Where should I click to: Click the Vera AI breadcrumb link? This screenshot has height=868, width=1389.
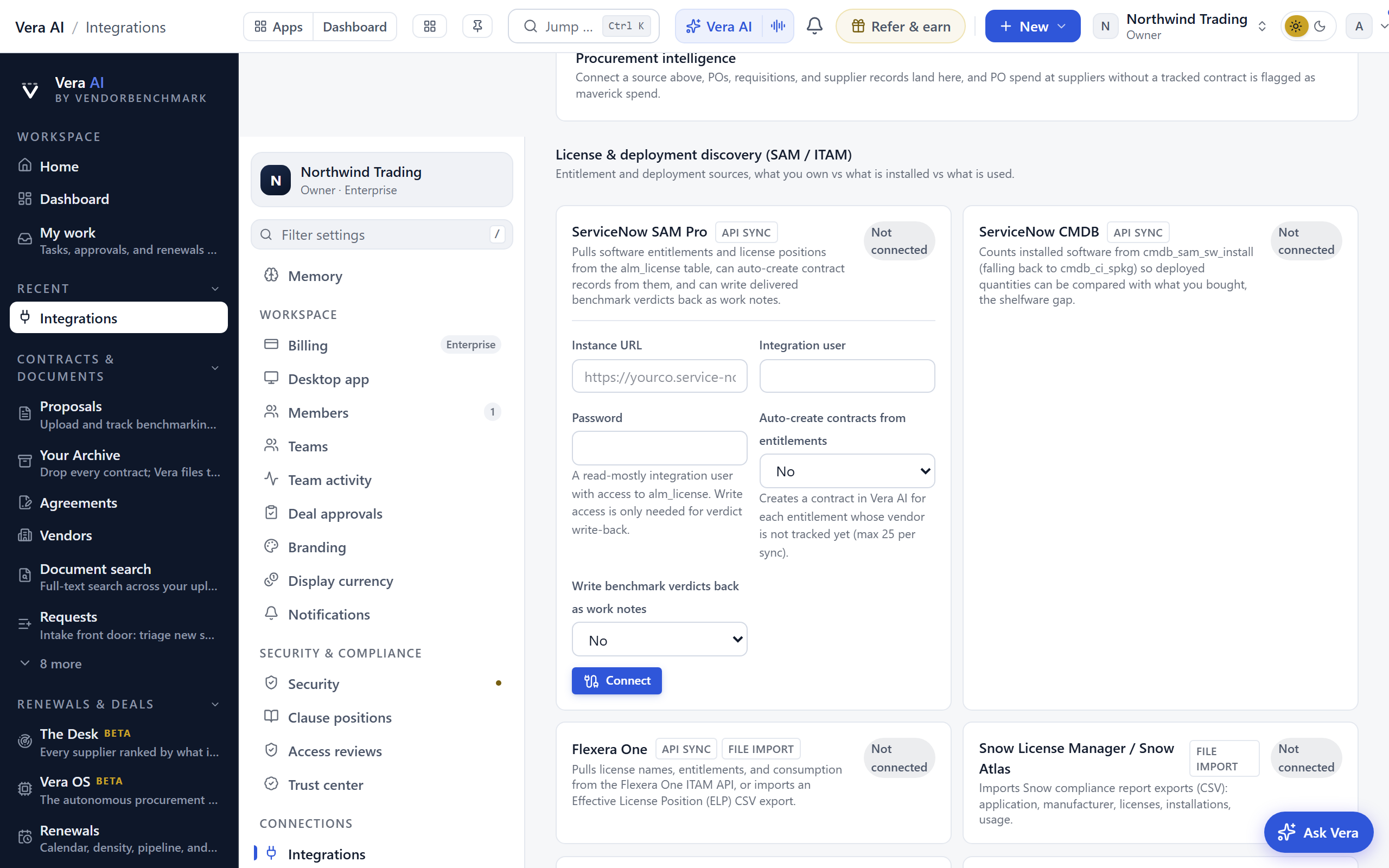pos(39,27)
